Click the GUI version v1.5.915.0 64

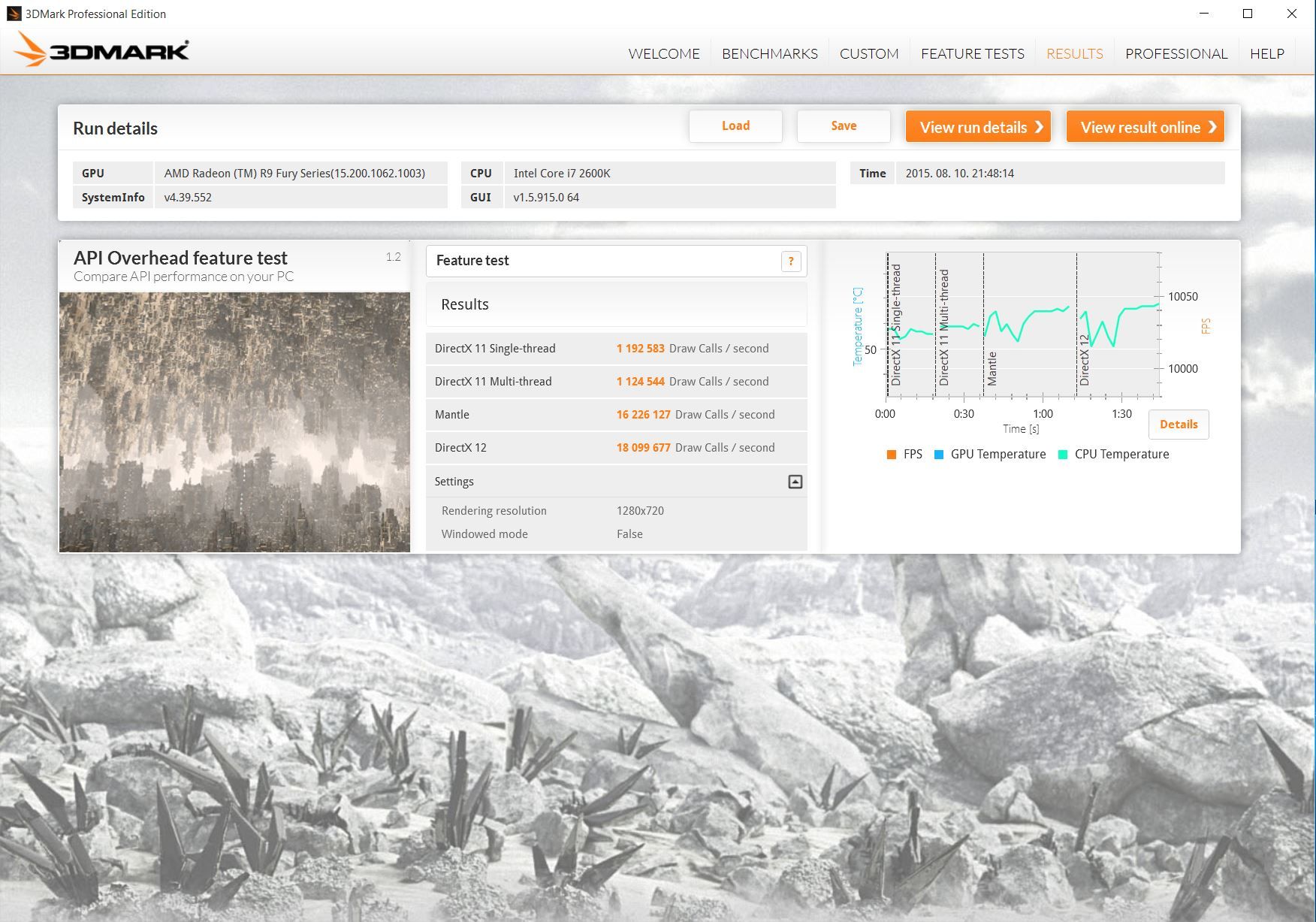point(546,198)
